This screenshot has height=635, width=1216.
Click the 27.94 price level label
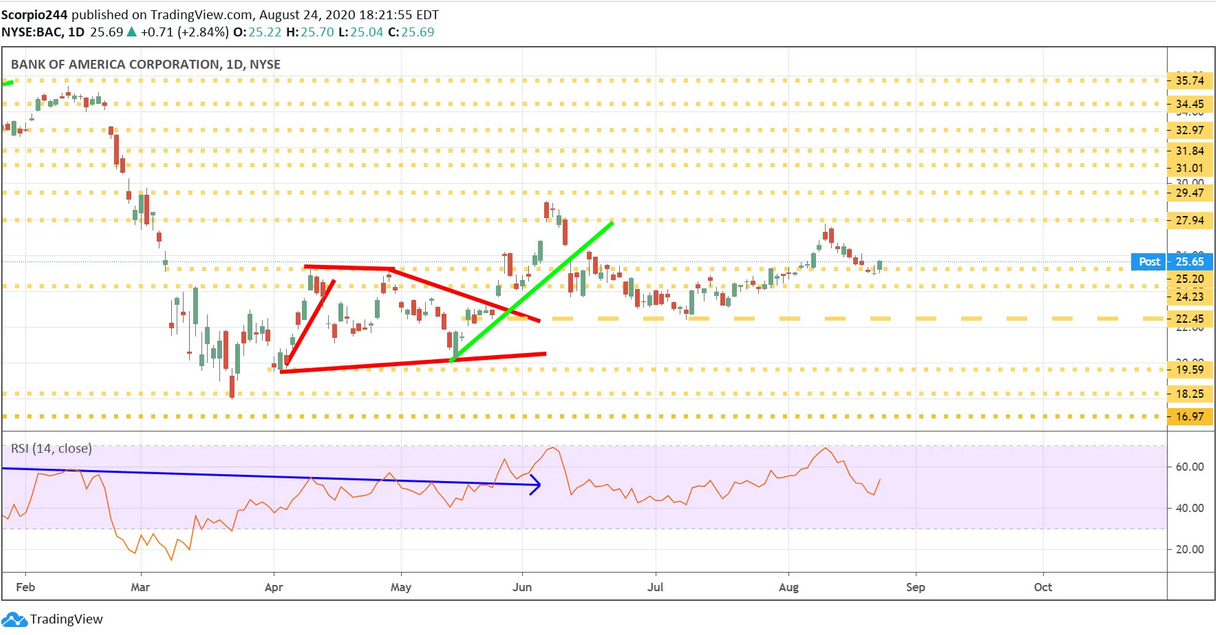pos(1189,221)
